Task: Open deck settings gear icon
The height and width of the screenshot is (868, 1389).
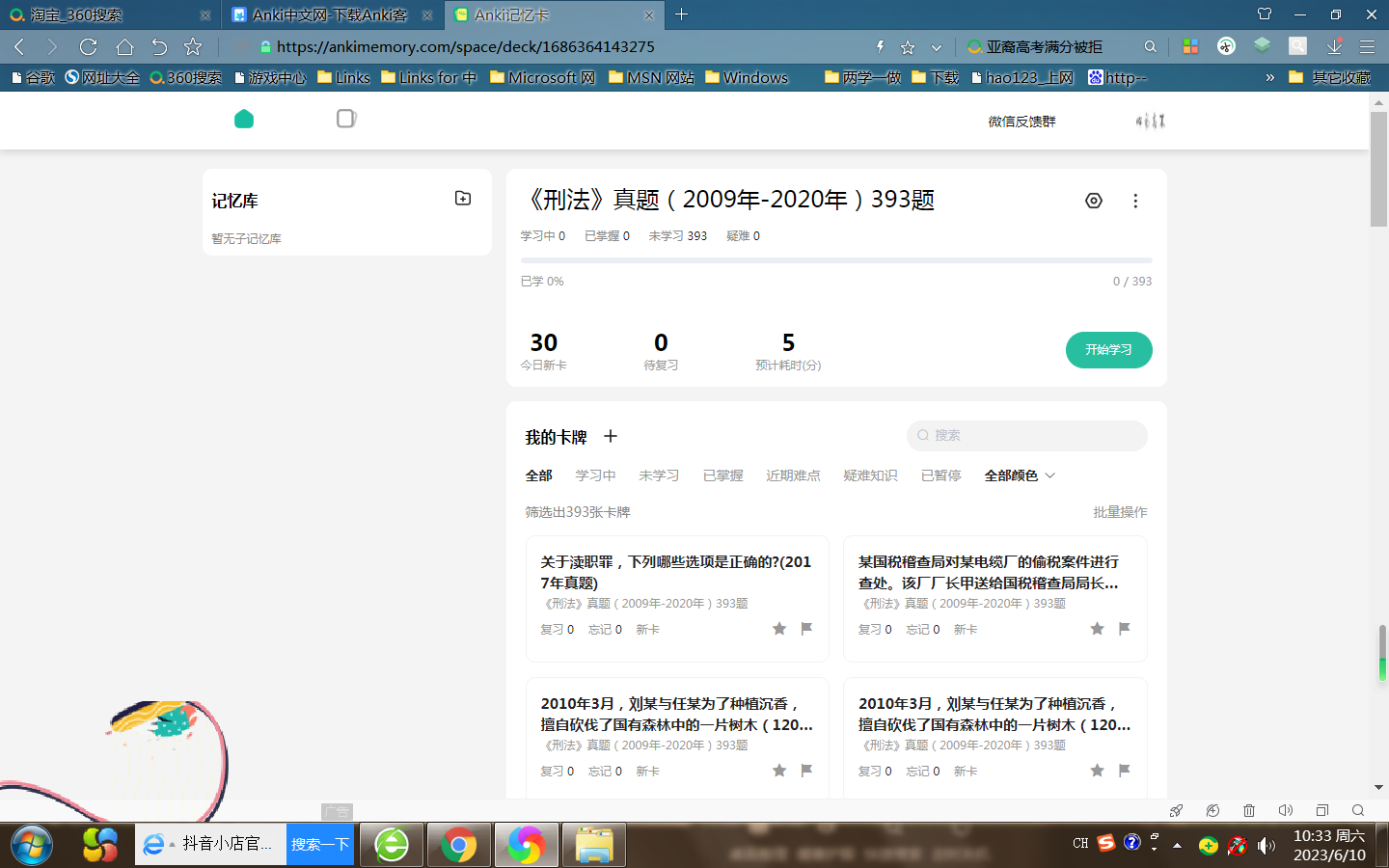Action: (x=1094, y=201)
